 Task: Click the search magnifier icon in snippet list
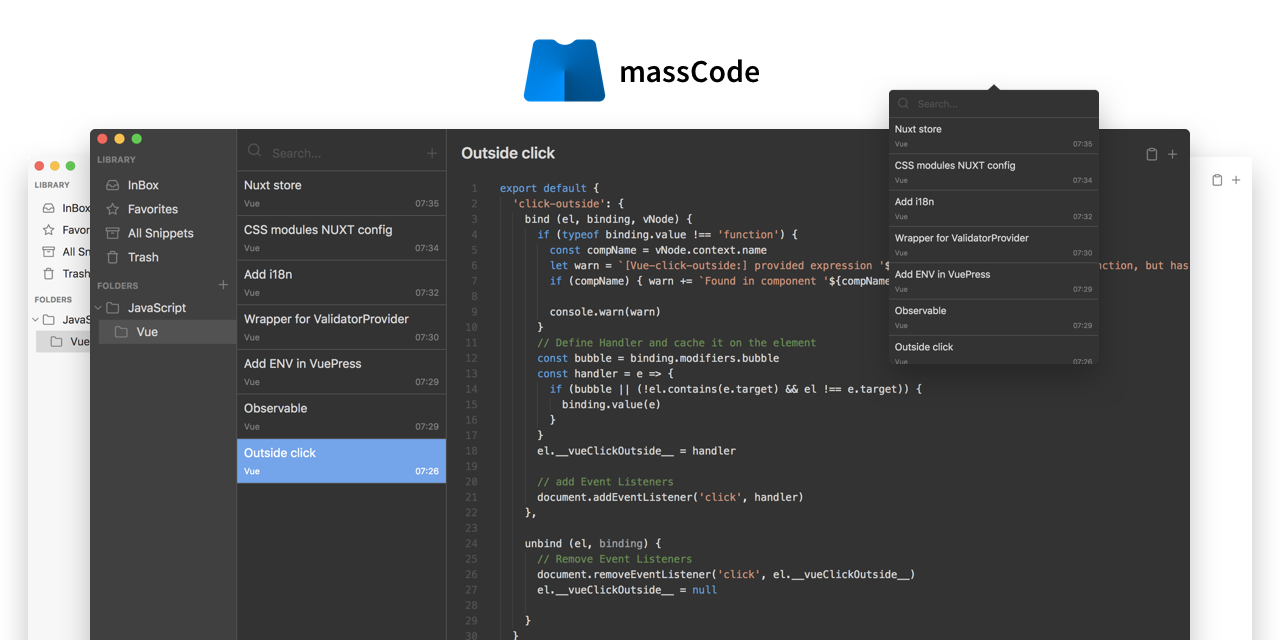coord(254,151)
